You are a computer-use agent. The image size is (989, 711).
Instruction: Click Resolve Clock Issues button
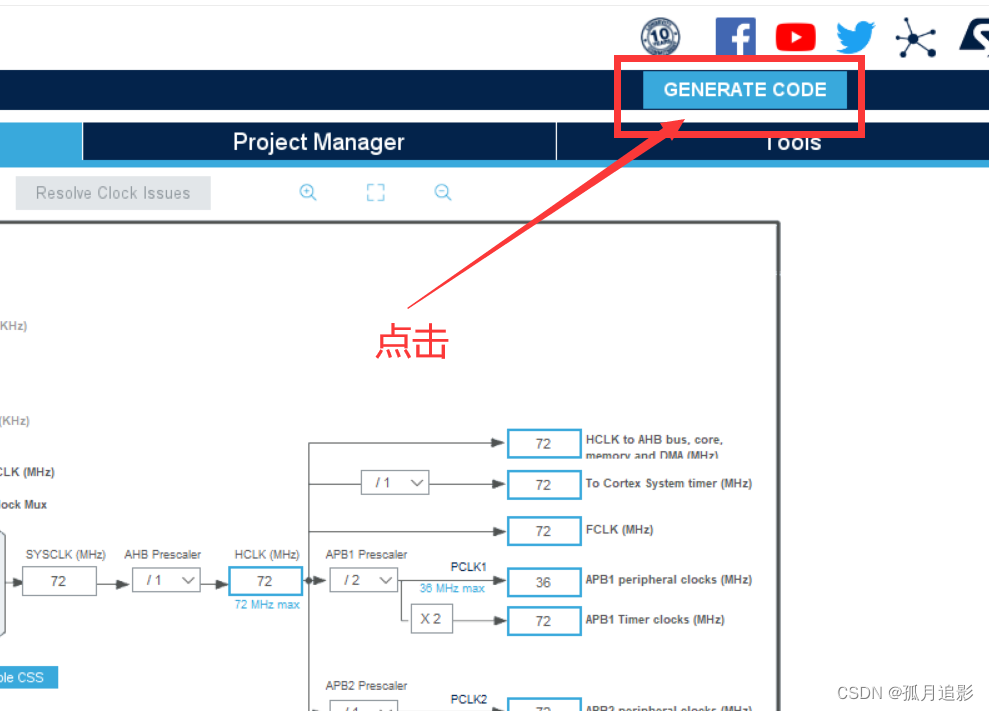pos(113,193)
